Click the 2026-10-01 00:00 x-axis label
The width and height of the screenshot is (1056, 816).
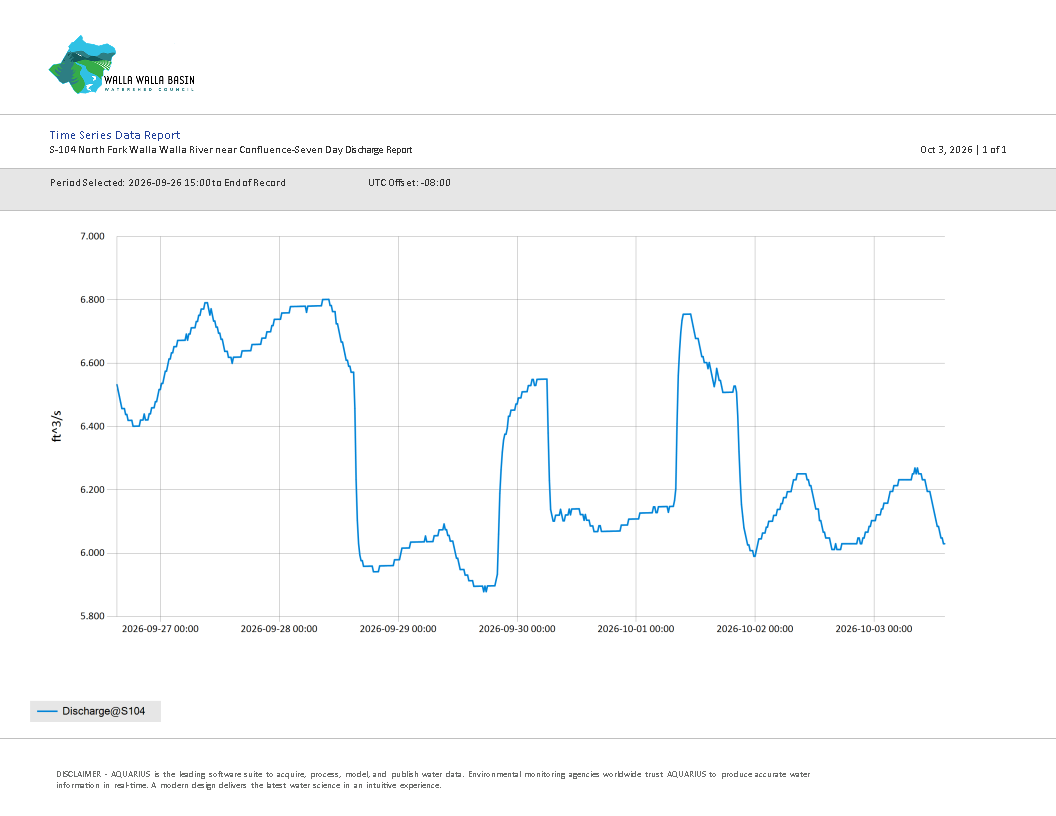pos(636,629)
